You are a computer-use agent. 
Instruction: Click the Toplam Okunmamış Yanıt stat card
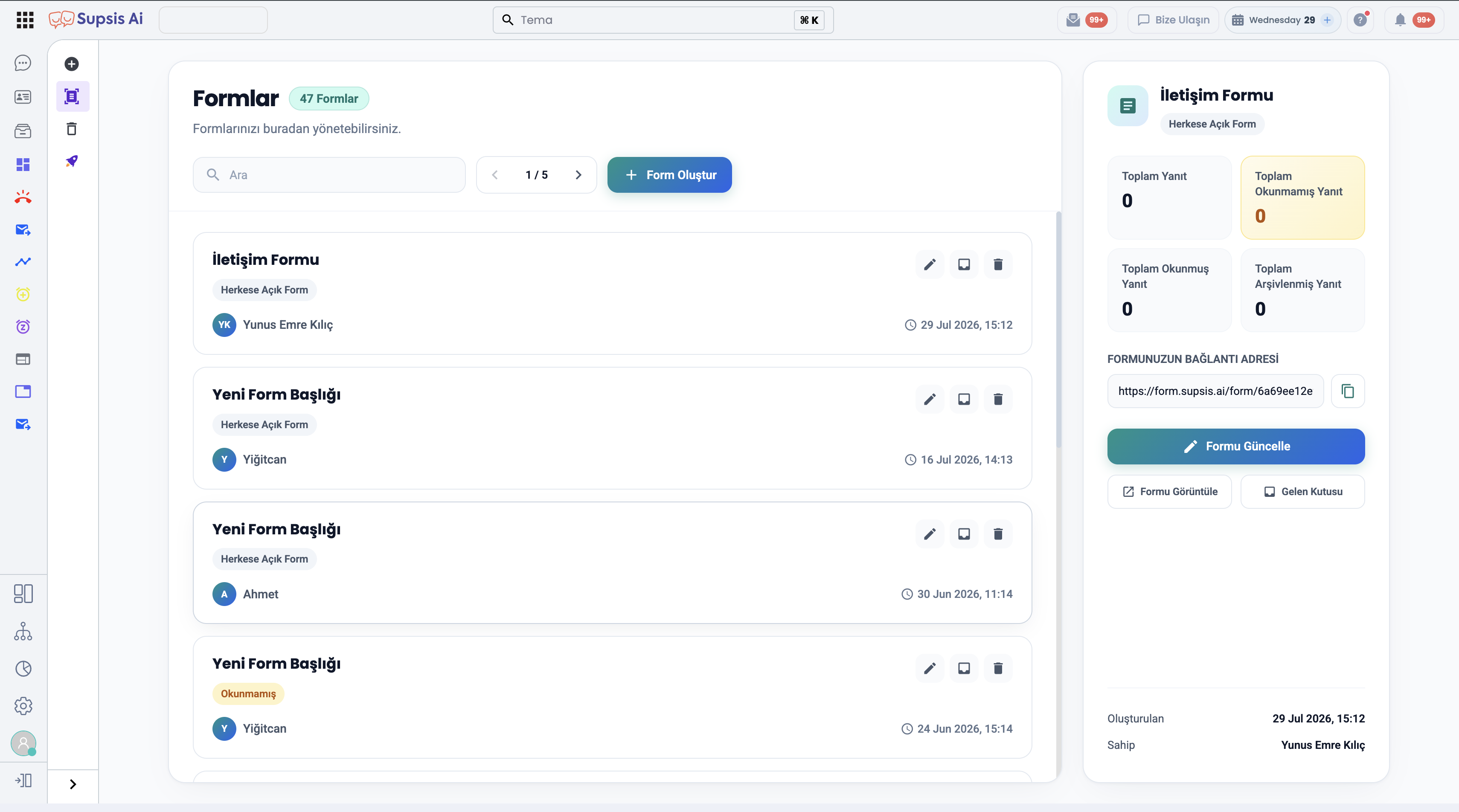coord(1303,197)
